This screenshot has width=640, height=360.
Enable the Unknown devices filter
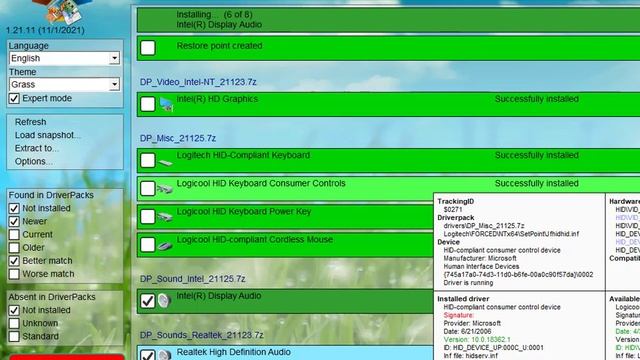click(x=14, y=323)
